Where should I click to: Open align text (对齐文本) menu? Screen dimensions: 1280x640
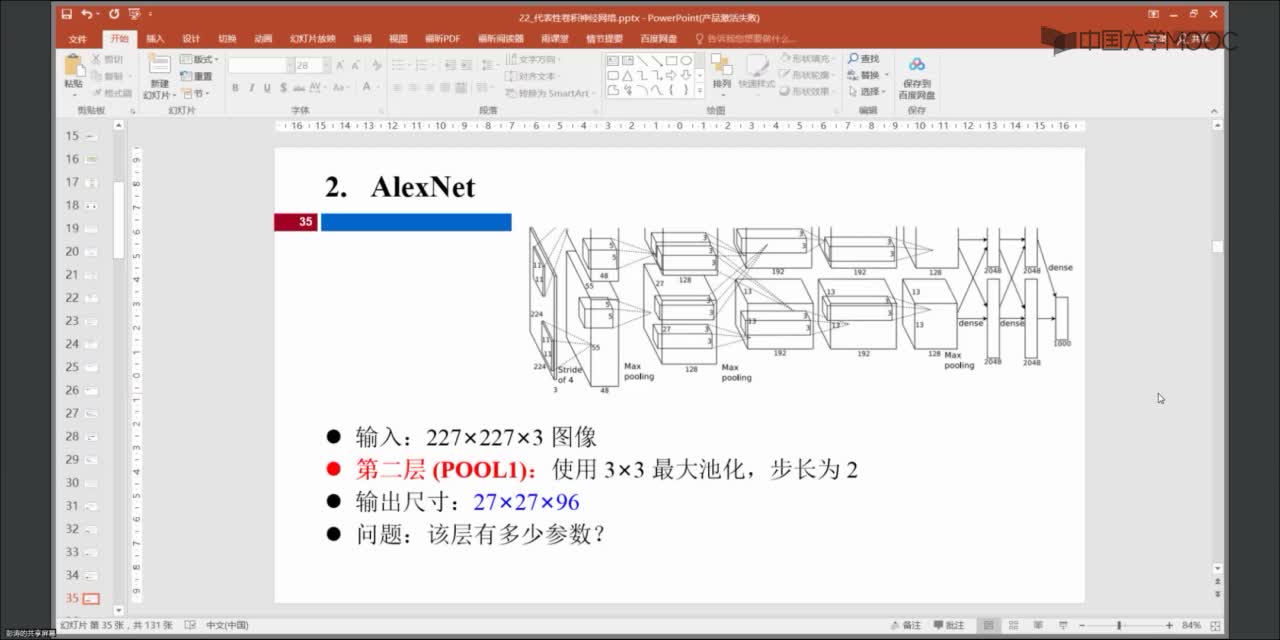tap(532, 76)
